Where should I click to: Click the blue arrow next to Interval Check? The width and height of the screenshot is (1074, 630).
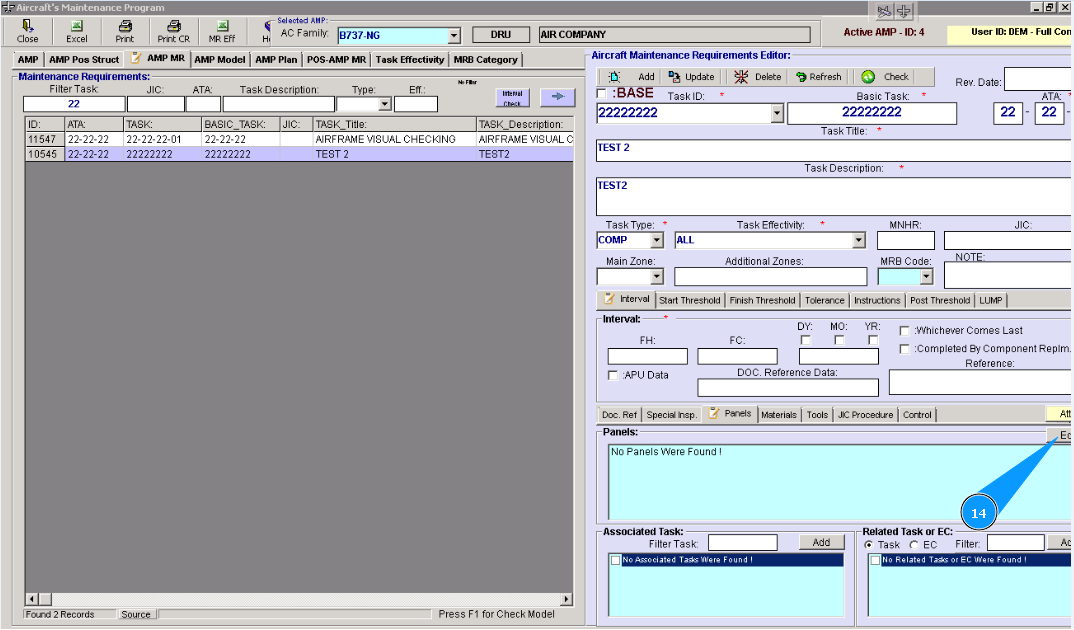[x=558, y=97]
